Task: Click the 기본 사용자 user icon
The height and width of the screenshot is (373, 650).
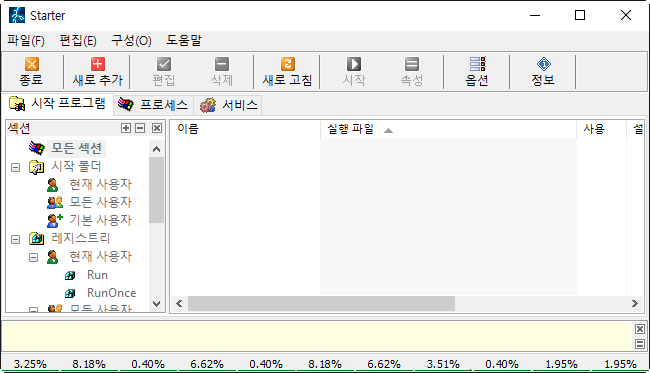Action: click(55, 220)
